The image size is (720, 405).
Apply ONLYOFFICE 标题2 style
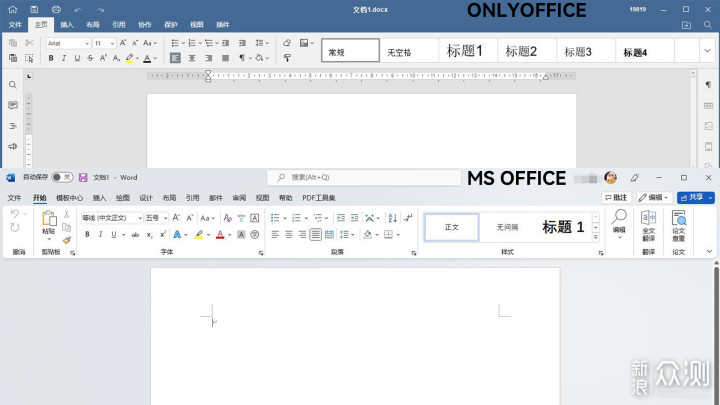(x=521, y=51)
